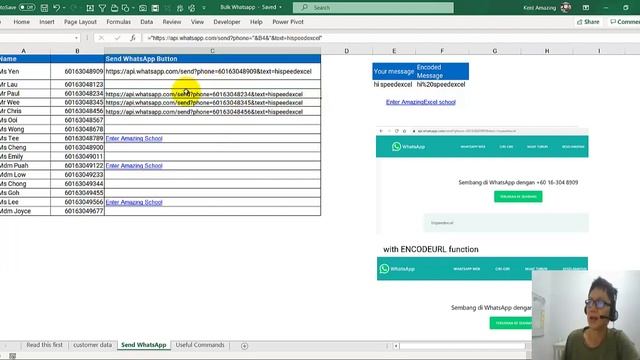Image resolution: width=640 pixels, height=360 pixels.
Task: Click the horizontal scrollbar track
Action: [x=462, y=346]
